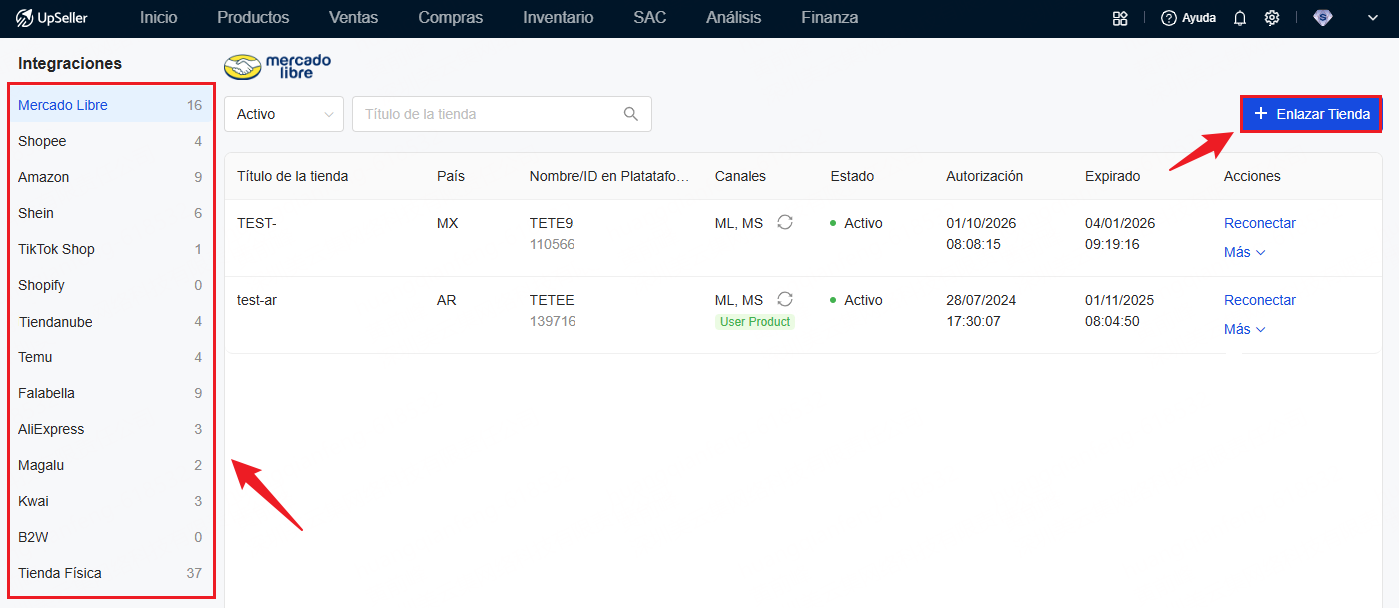Select Tiendanube integration
This screenshot has width=1399, height=608.
pyautogui.click(x=110, y=321)
